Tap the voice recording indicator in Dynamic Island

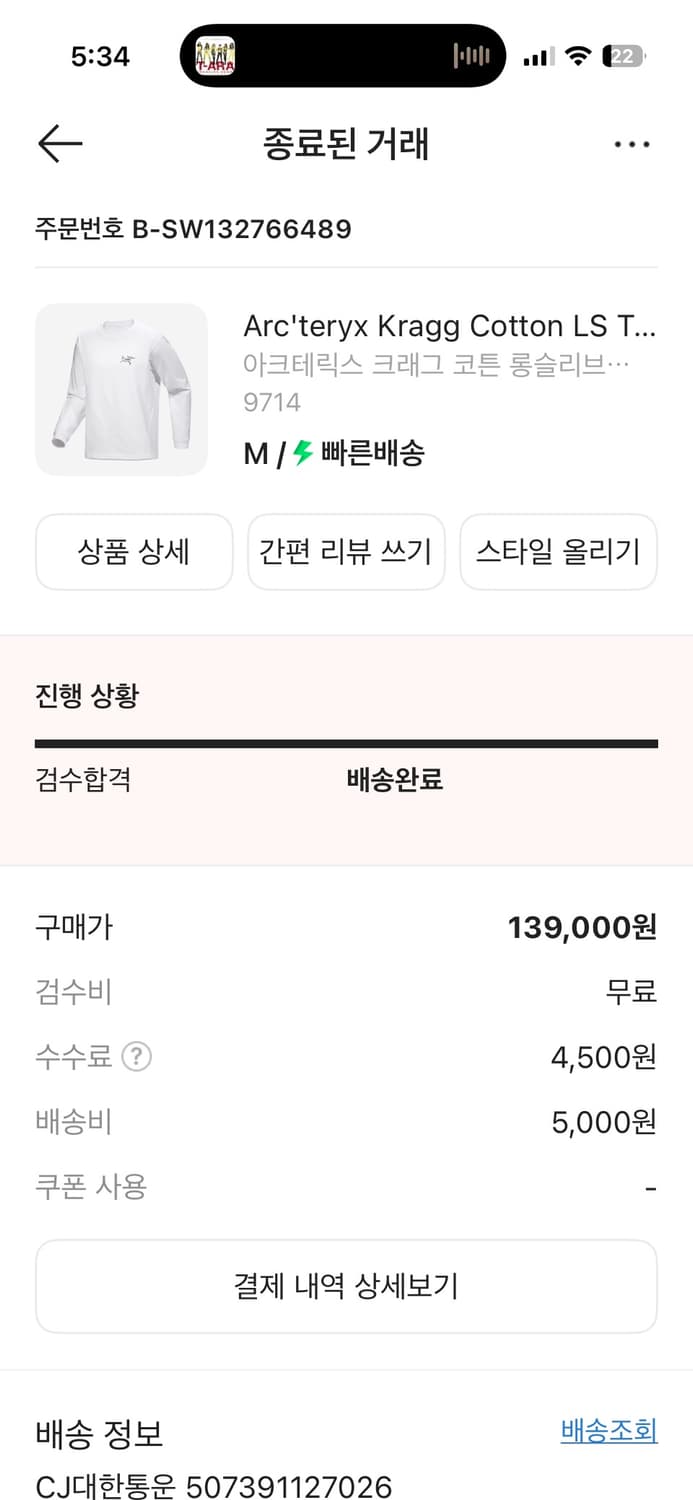click(470, 56)
